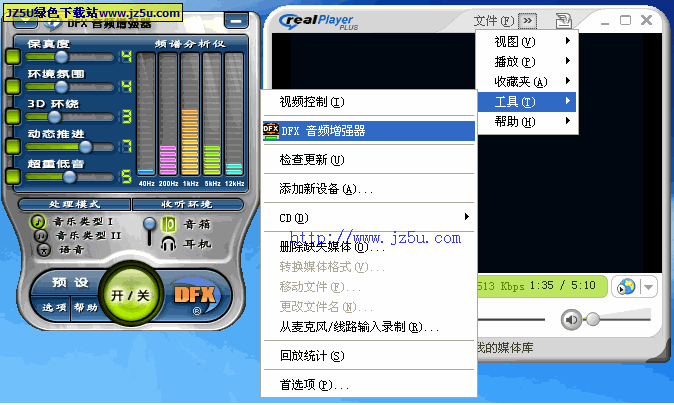Select 音乐类型 I processing mode
Viewport: 674px width, 405px height.
(x=38, y=222)
